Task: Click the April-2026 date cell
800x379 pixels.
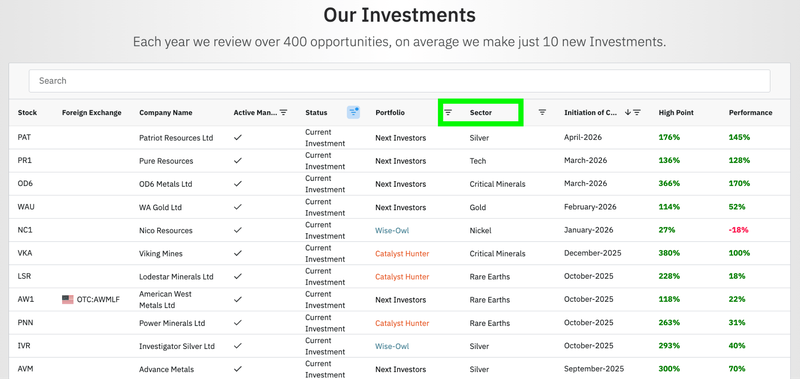Action: tap(583, 138)
